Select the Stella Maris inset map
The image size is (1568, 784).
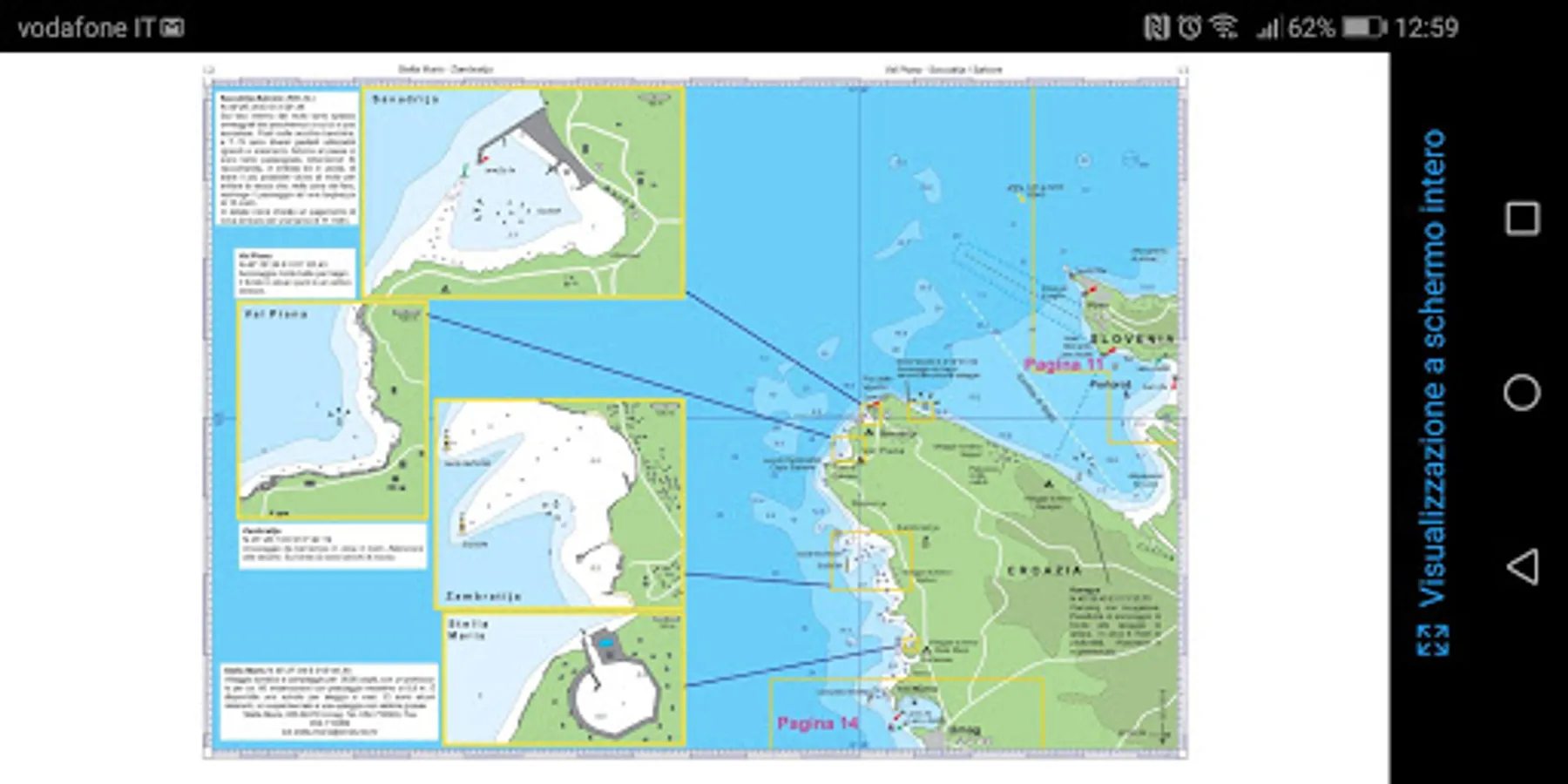[x=564, y=679]
